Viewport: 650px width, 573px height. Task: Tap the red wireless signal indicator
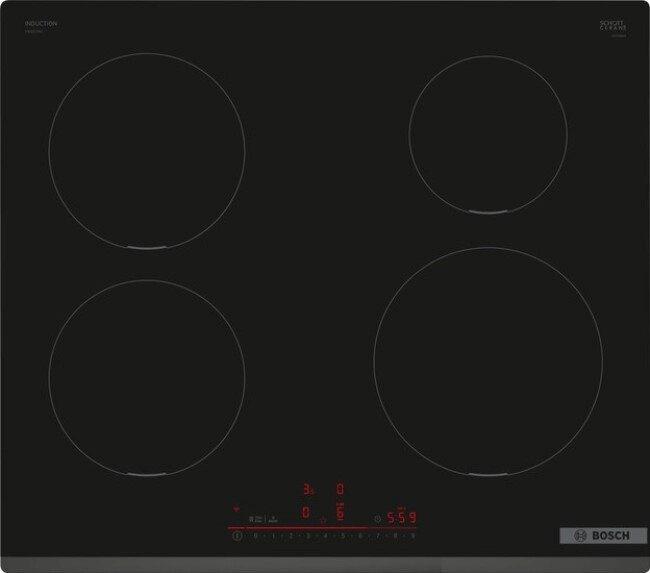[x=237, y=507]
